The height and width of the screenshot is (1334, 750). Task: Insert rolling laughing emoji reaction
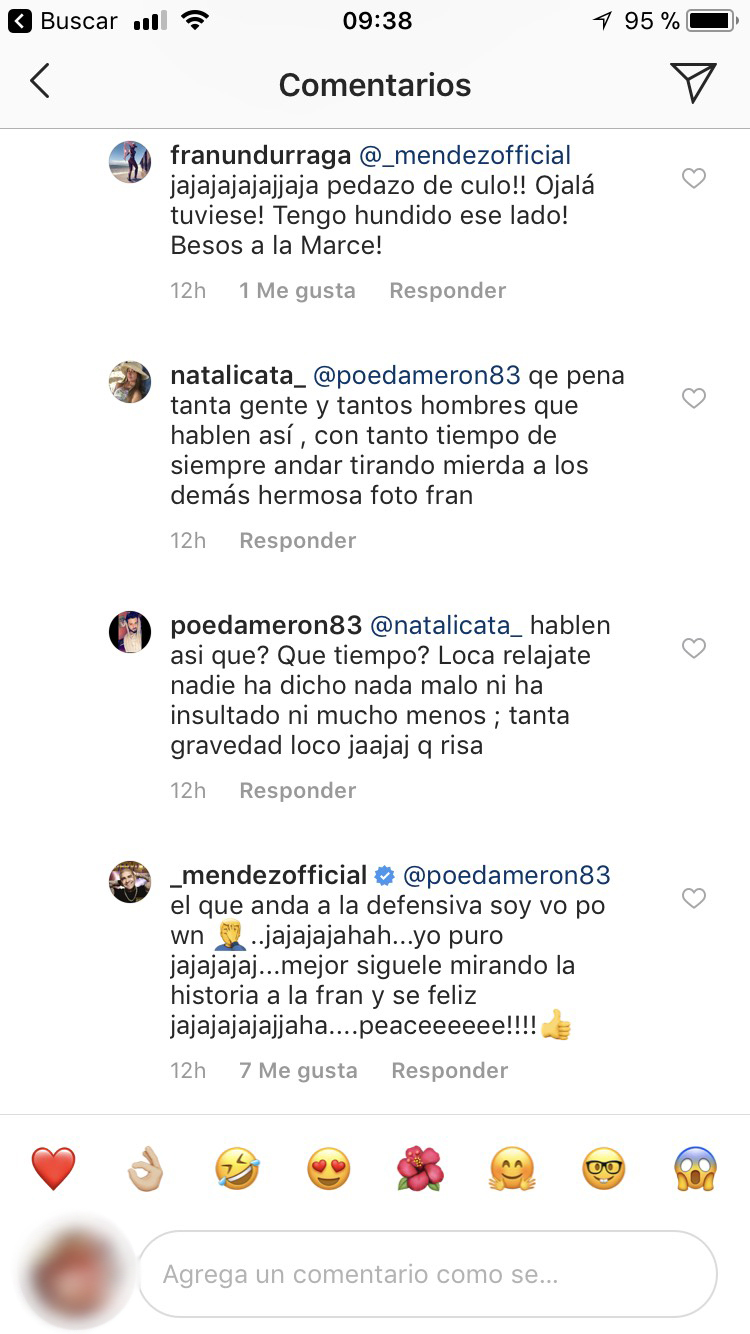click(x=237, y=1168)
